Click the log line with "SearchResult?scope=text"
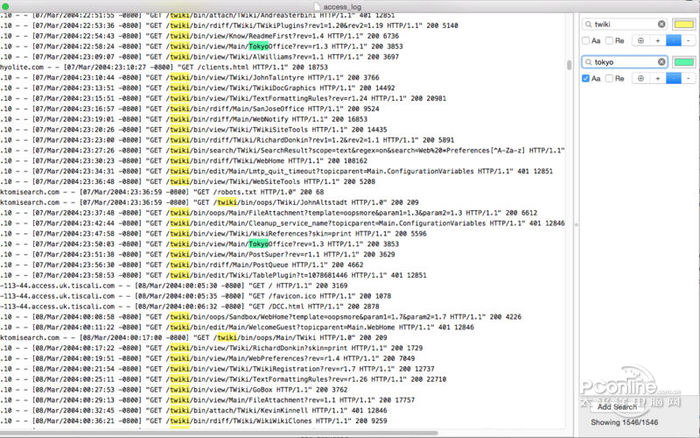The height and width of the screenshot is (438, 700). (282, 150)
